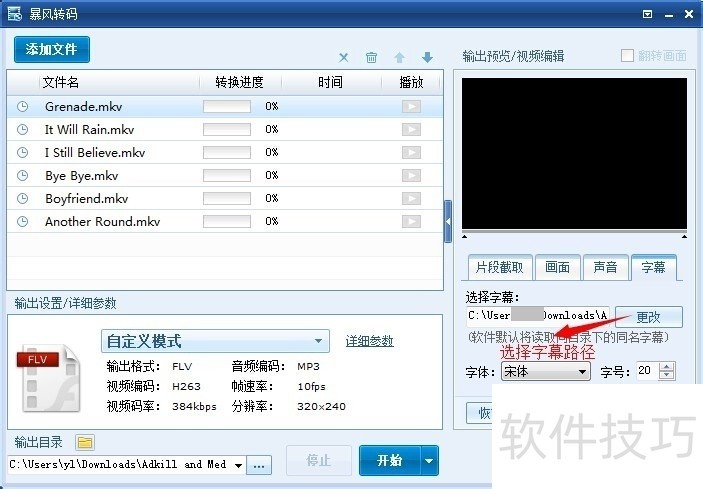Click clock status icon of Bye Bye.mkv
Screen dimensions: 703x489
[22, 175]
